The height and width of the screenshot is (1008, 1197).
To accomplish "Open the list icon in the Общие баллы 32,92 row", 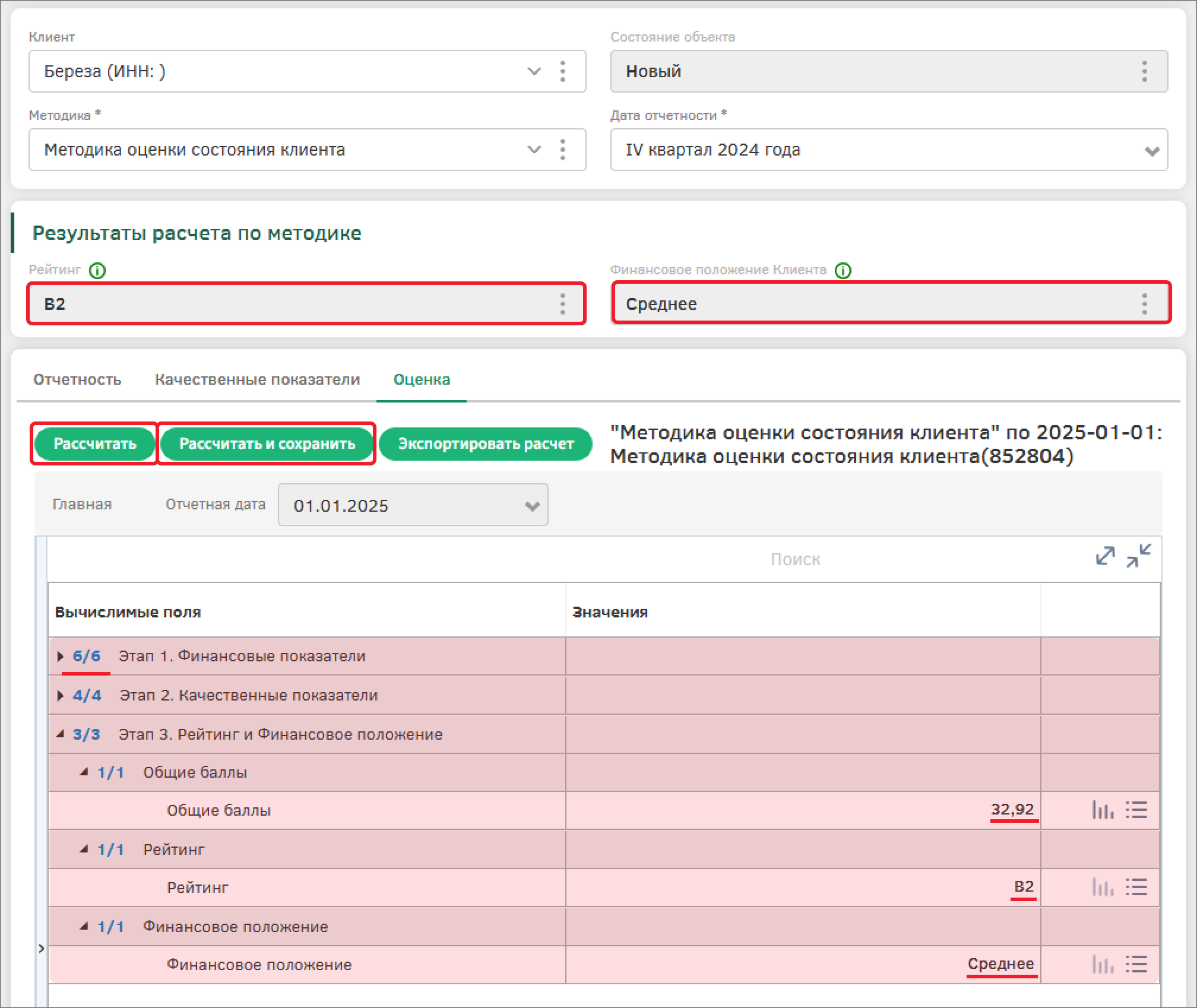I will tap(1136, 810).
